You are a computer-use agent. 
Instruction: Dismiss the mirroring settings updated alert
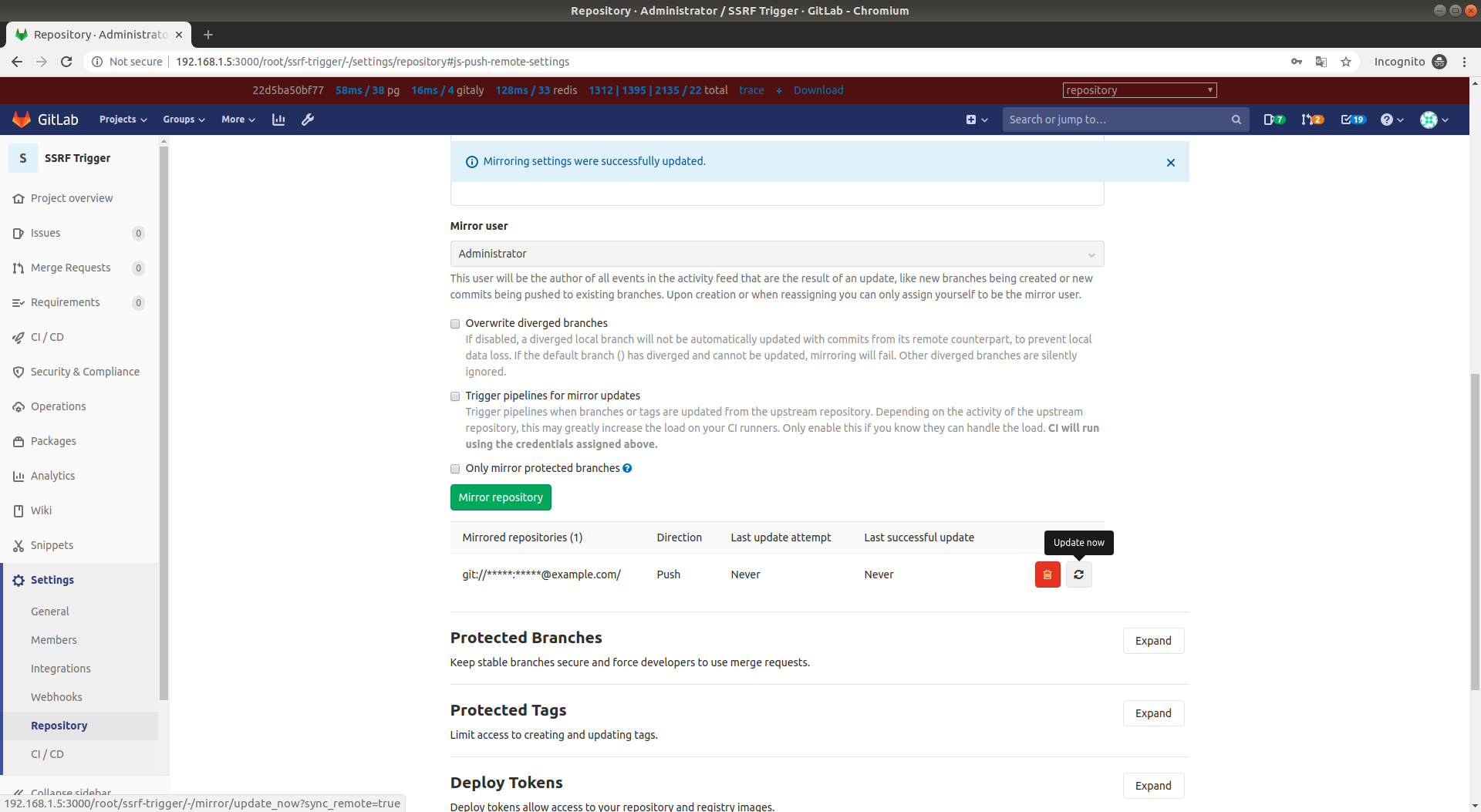pos(1170,163)
